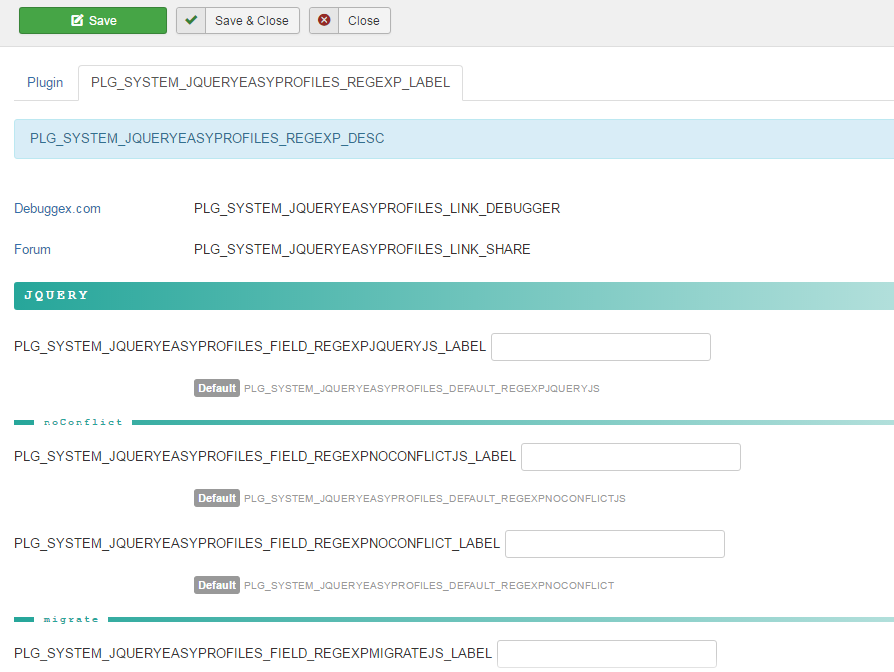Focus the REGEXPJQUERYJS_LABEL input field
This screenshot has height=672, width=894.
pyautogui.click(x=600, y=347)
